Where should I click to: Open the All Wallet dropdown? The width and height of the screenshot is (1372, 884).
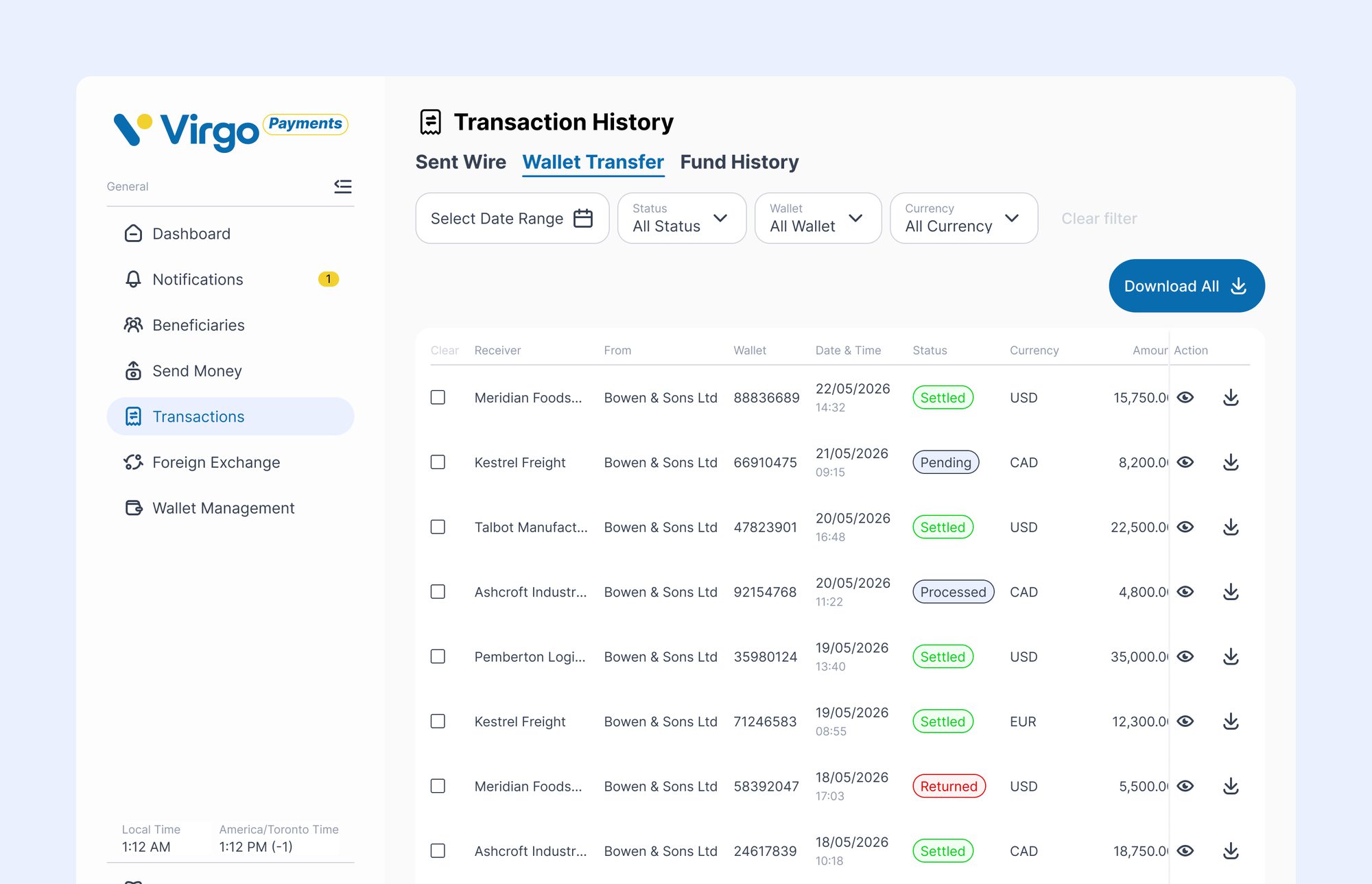pos(818,218)
